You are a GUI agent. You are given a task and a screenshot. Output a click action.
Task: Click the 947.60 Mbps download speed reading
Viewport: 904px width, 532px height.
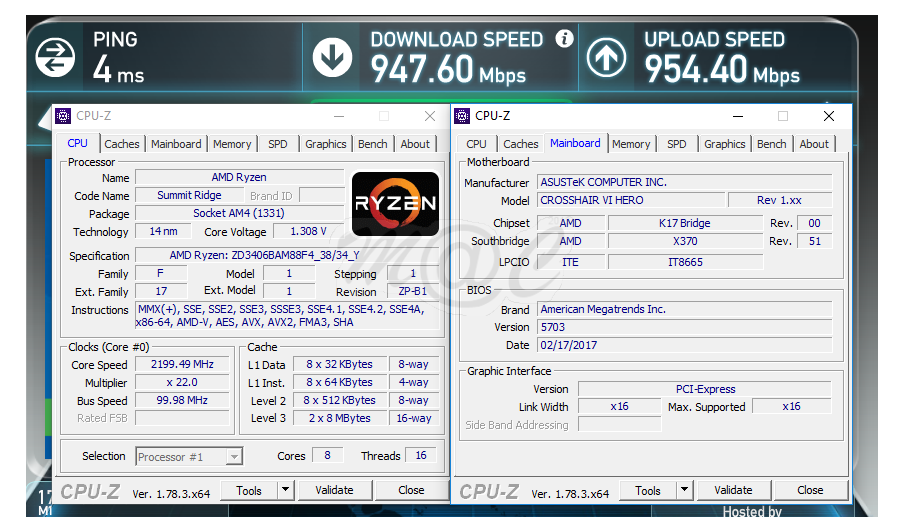point(448,69)
